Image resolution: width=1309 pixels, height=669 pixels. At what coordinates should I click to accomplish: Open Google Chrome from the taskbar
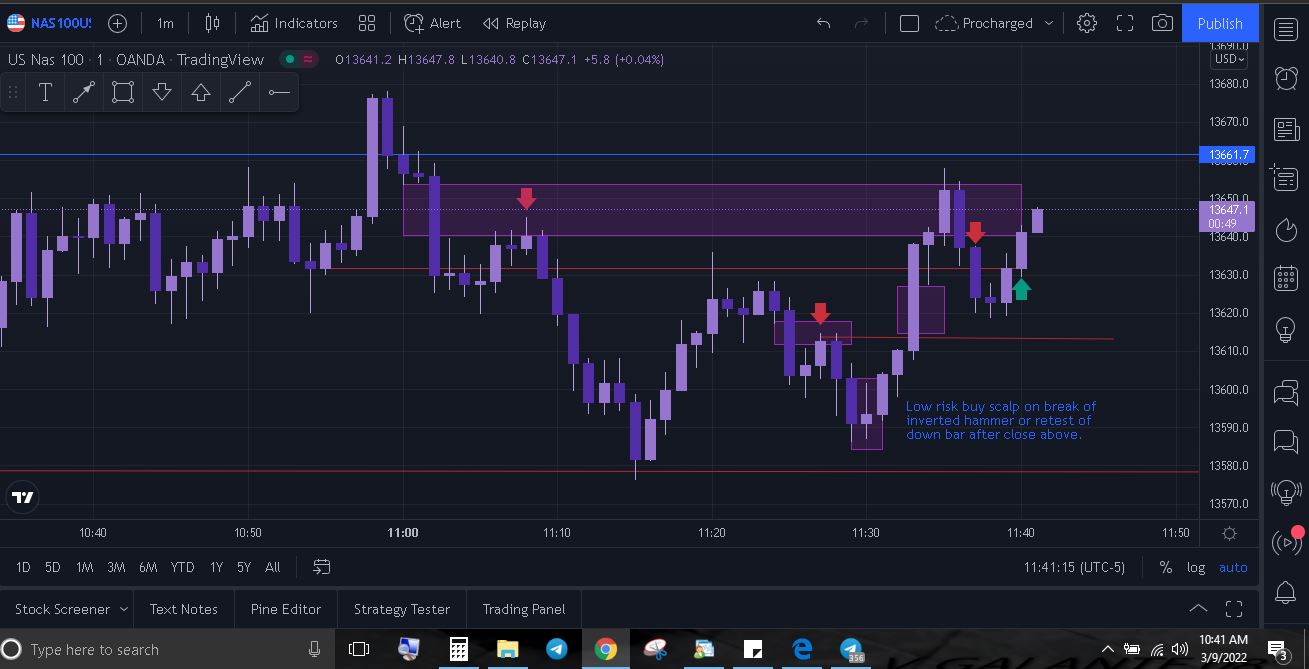(x=605, y=650)
